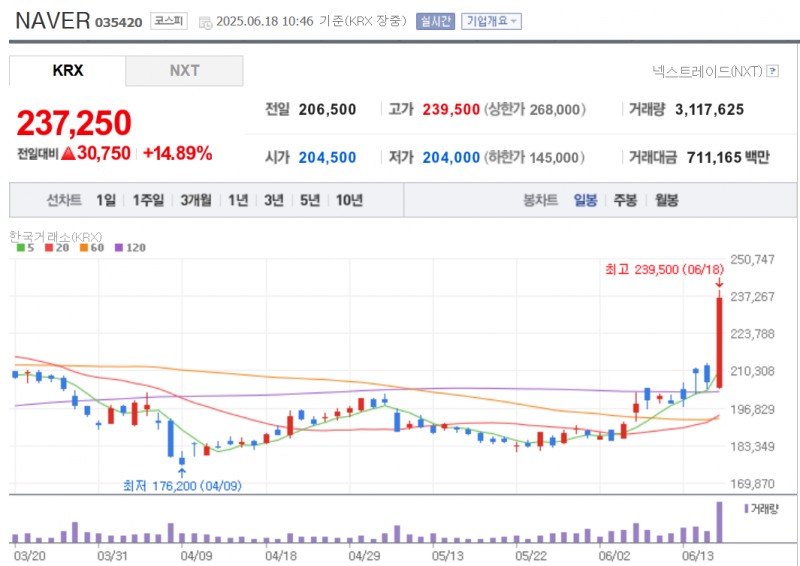Screen dimensions: 800x566
Task: Click the +14.89% change value
Action: coord(178,153)
